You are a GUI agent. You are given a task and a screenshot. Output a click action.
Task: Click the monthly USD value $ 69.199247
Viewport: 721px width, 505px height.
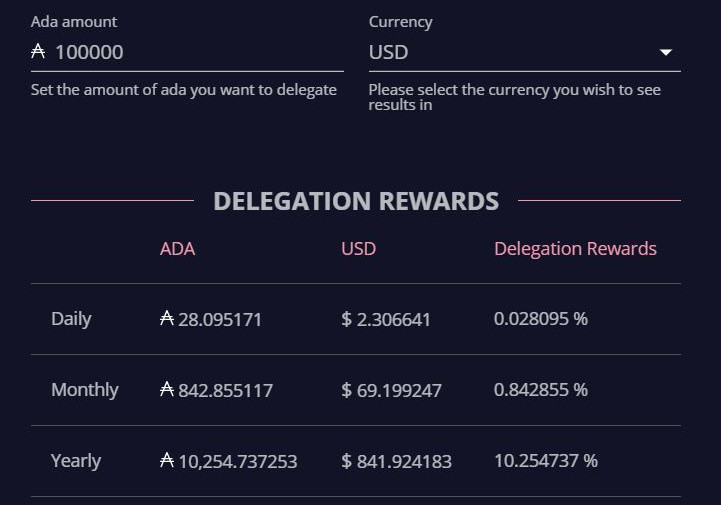(391, 390)
